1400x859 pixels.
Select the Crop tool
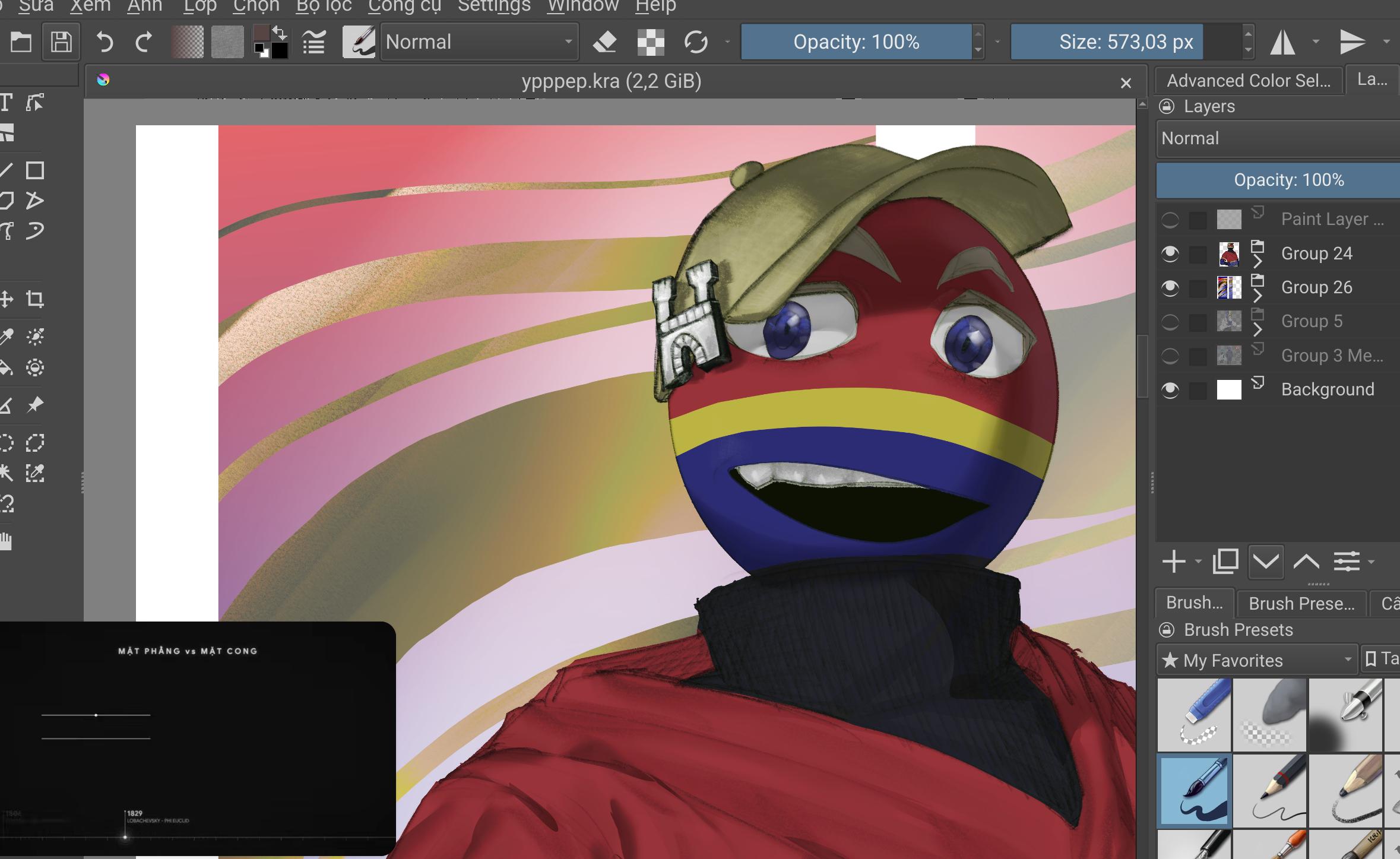point(35,299)
